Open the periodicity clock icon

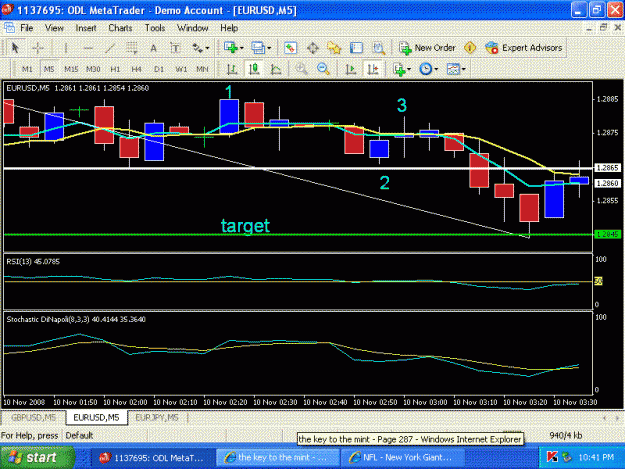(x=425, y=69)
